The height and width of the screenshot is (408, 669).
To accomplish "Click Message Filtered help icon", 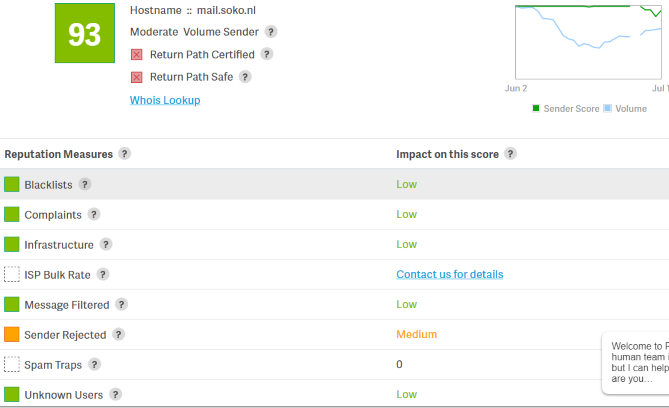I will (x=122, y=304).
